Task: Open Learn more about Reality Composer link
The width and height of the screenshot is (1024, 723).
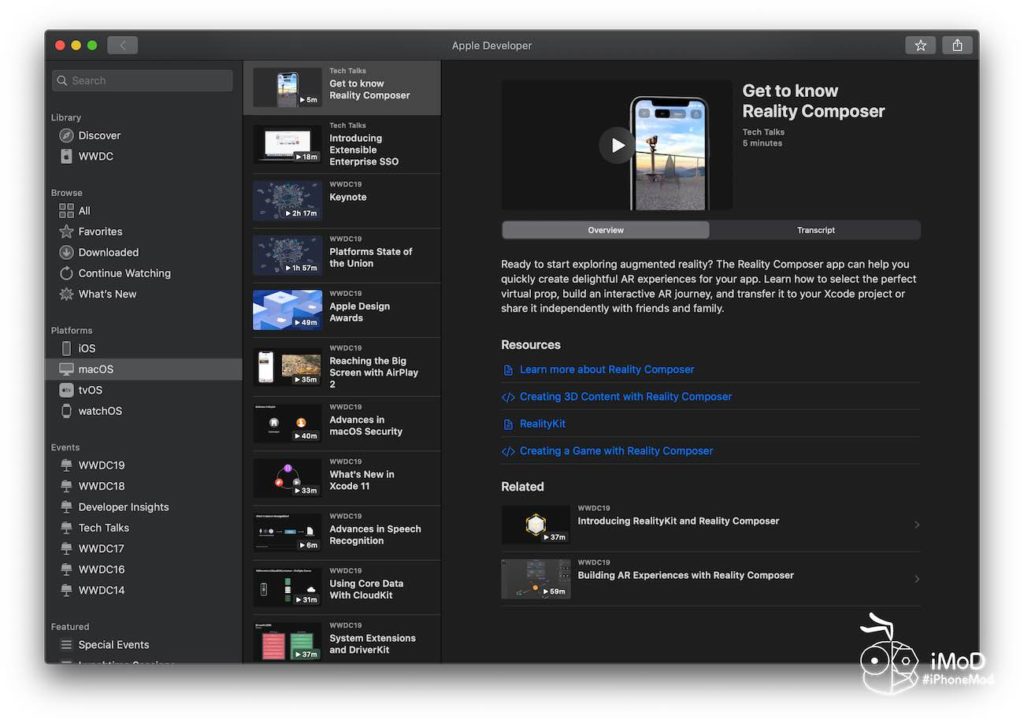Action: tap(606, 369)
